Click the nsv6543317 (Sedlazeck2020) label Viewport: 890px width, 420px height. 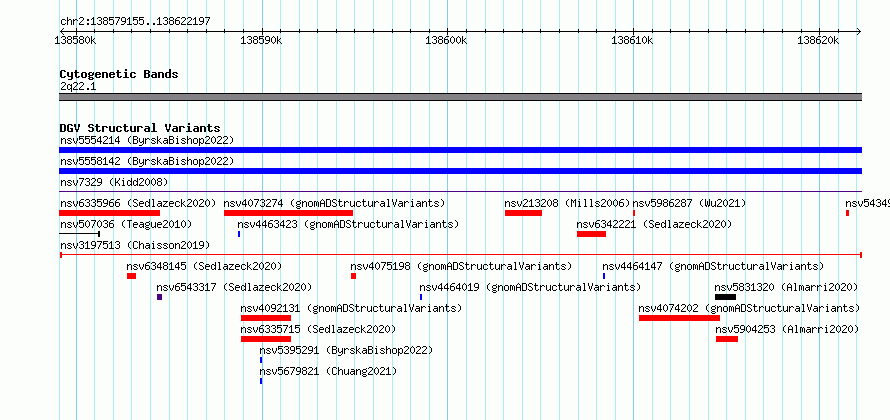(234, 287)
